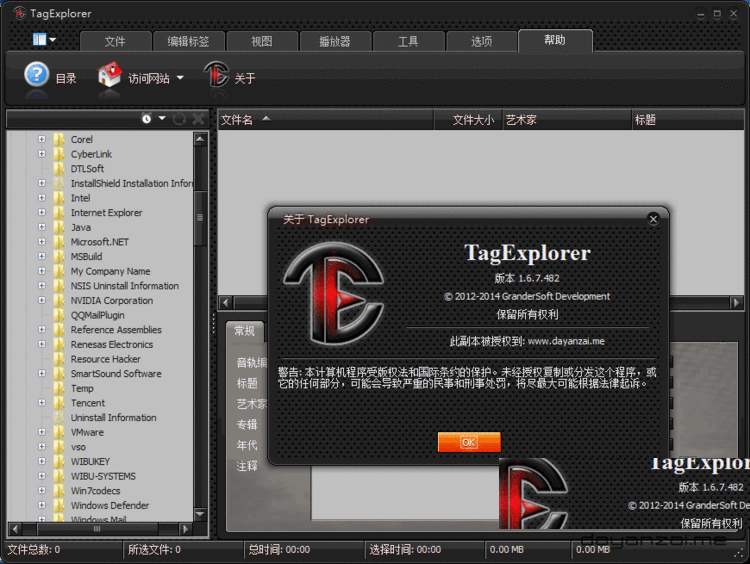Sort by 标题 column header
Viewport: 750px width, 564px height.
pos(688,120)
